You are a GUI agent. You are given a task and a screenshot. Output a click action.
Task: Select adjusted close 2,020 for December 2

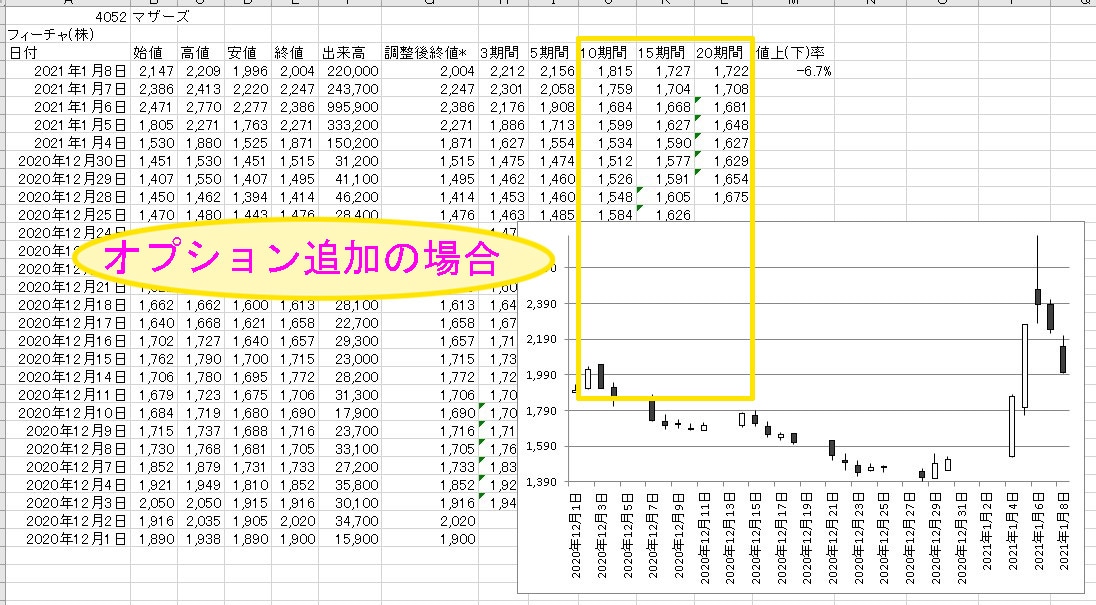tap(430, 521)
